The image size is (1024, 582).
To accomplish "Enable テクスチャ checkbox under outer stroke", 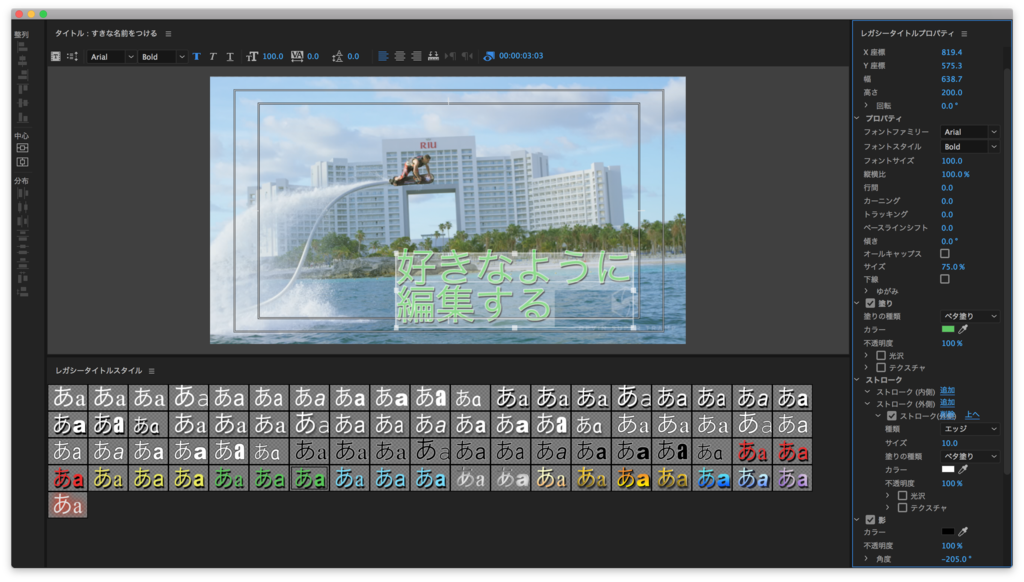I will [903, 508].
